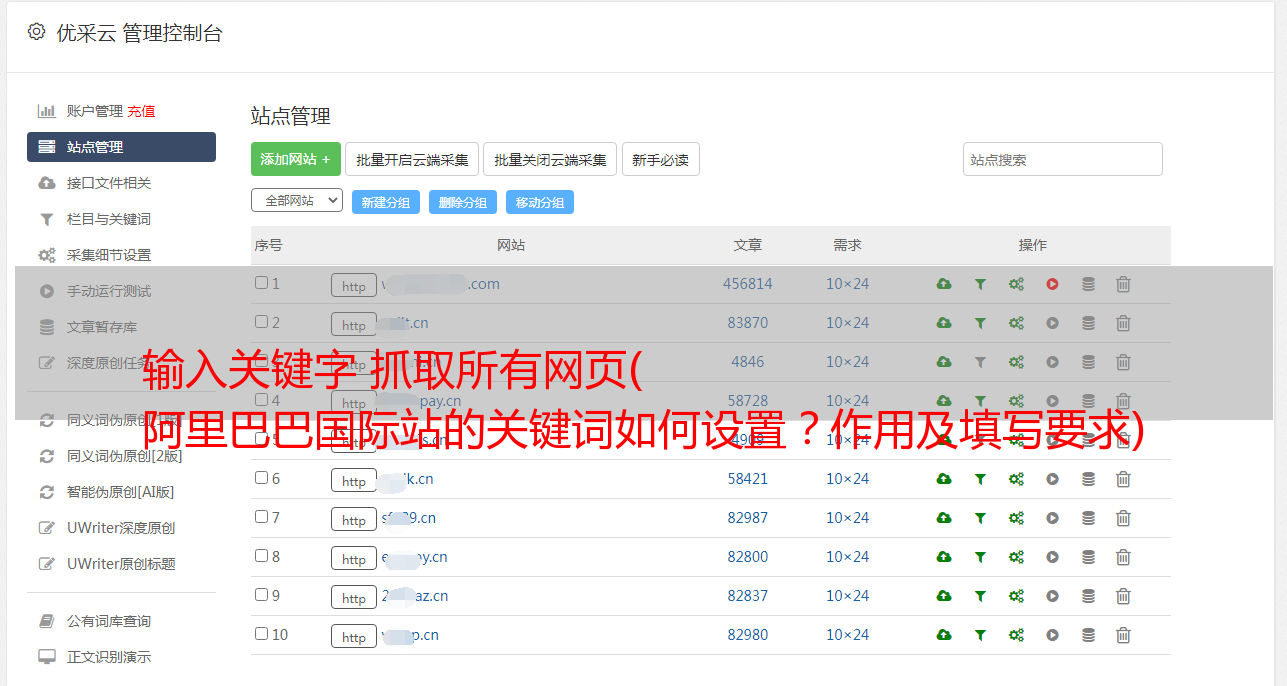This screenshot has height=686, width=1287.
Task: Click the cloud upload icon for site 2
Action: (944, 323)
